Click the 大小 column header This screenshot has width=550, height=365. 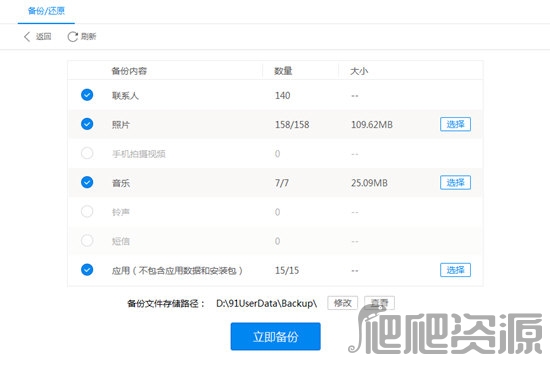click(359, 71)
